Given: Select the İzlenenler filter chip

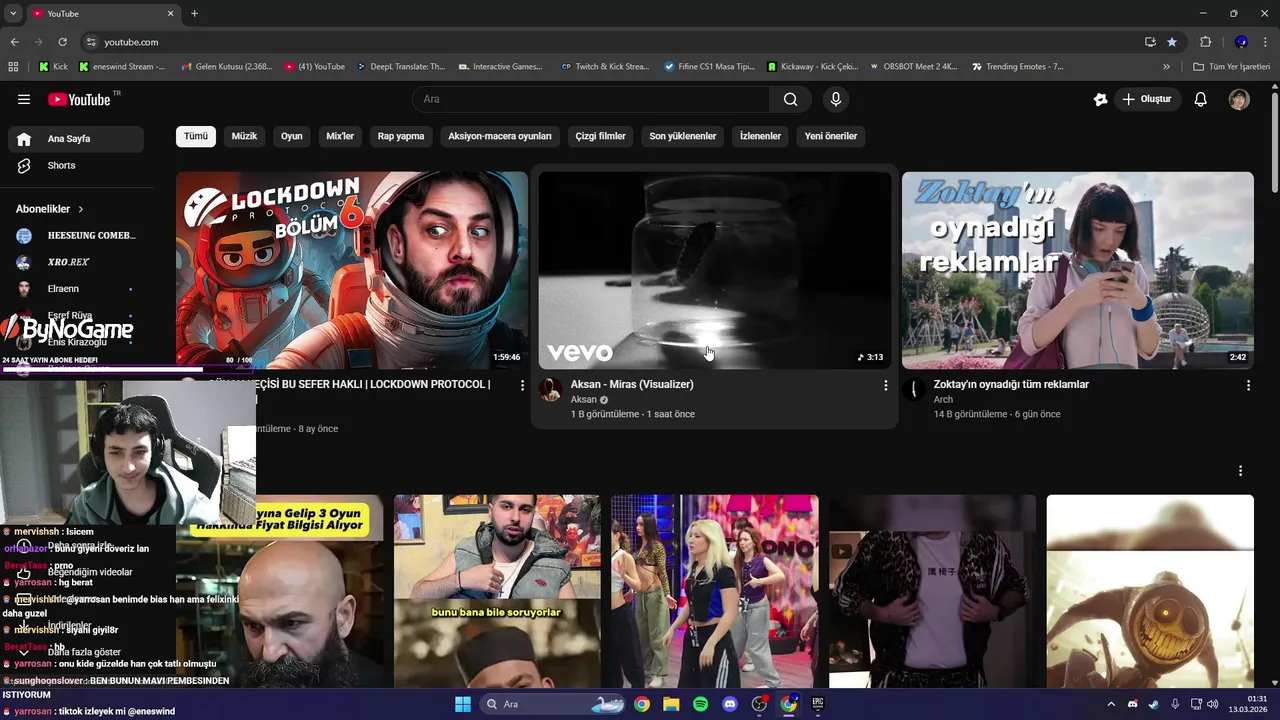Looking at the screenshot, I should click(x=760, y=136).
